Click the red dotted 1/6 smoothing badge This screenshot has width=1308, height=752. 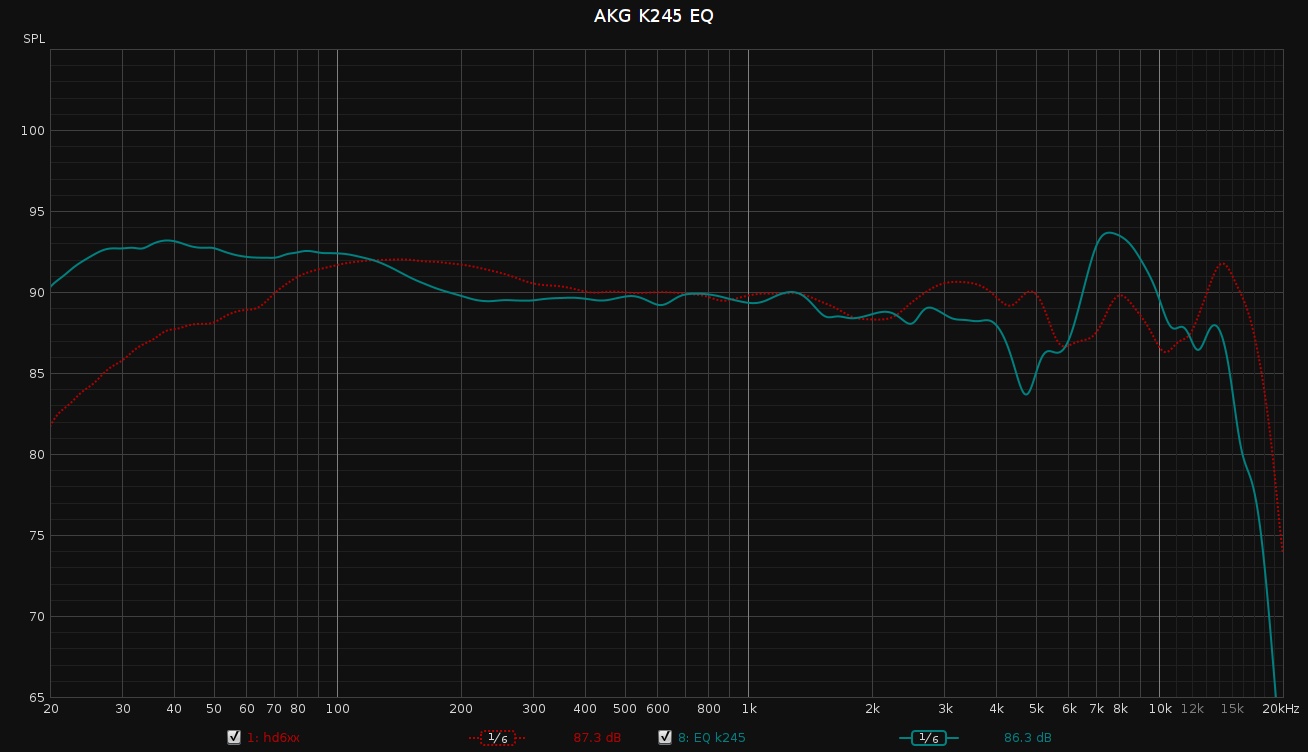(x=497, y=738)
